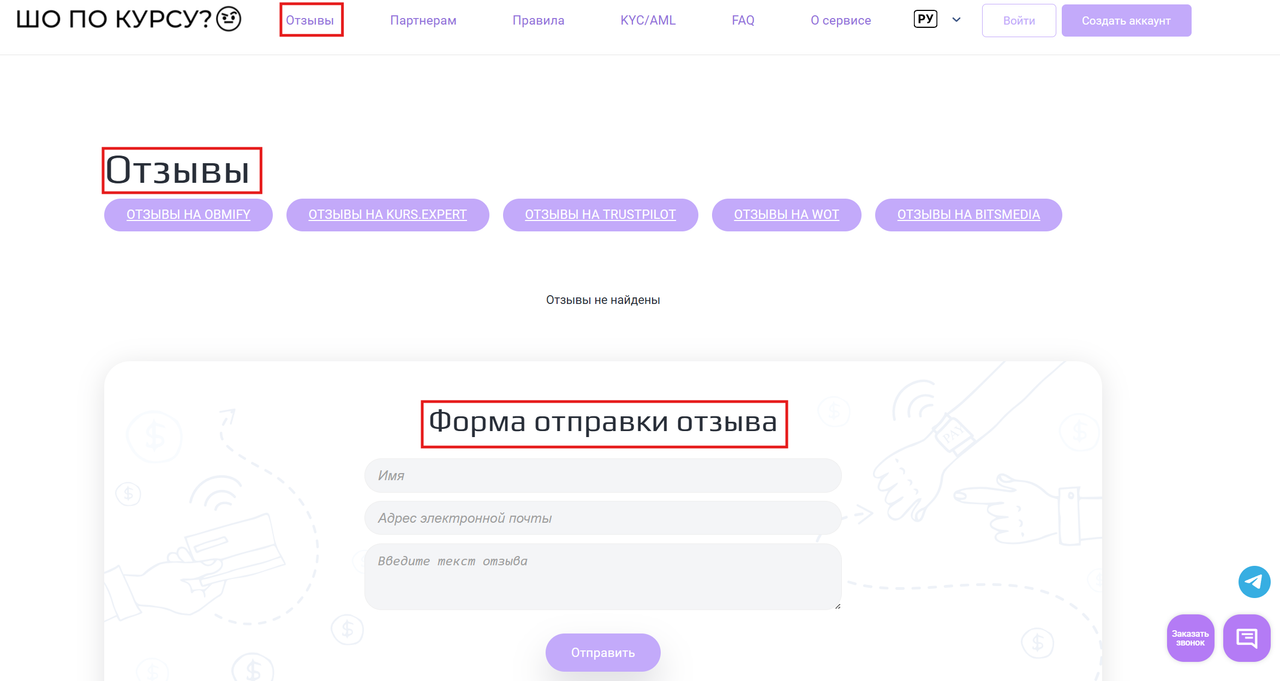Open ОТЗЫВЫ НА TRUSTPILOT link

tap(600, 215)
